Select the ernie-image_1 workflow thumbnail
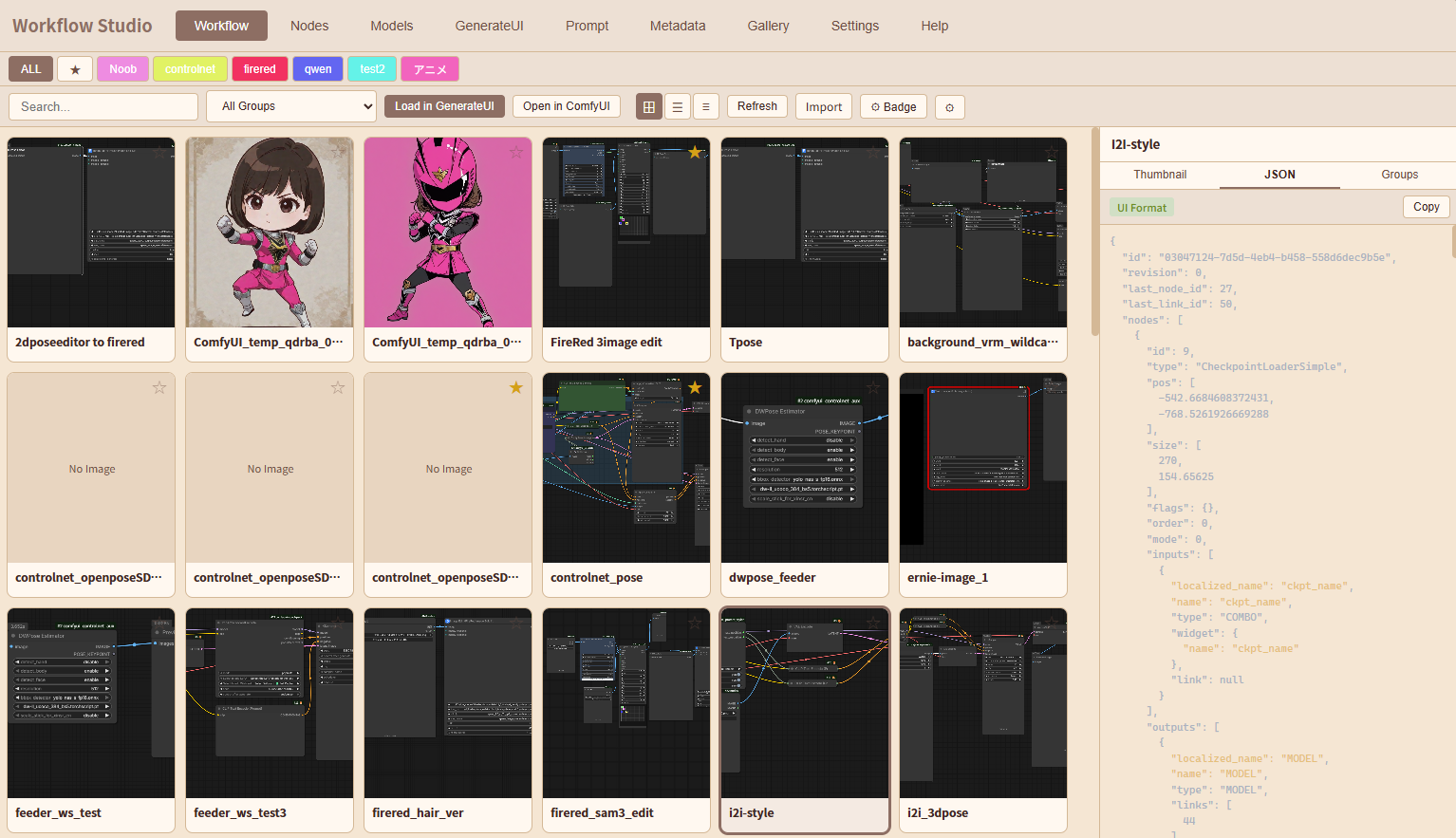 click(983, 468)
